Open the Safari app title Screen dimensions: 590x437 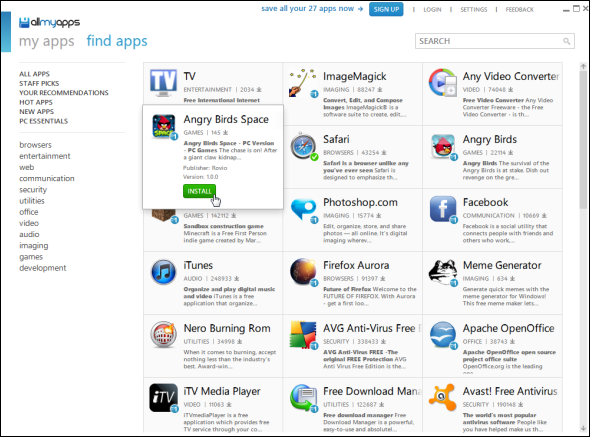(x=336, y=139)
